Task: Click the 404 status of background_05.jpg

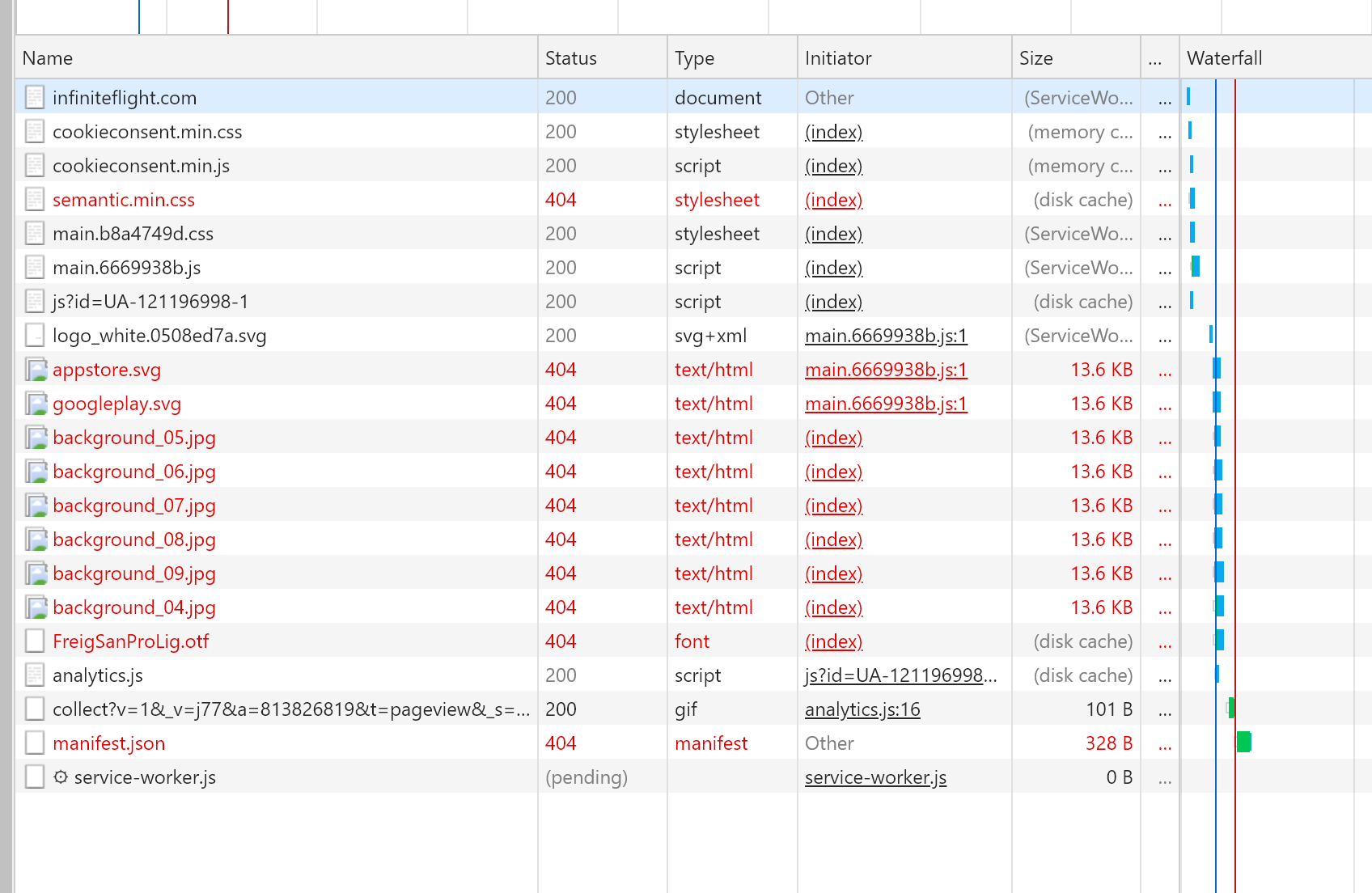Action: pos(561,438)
